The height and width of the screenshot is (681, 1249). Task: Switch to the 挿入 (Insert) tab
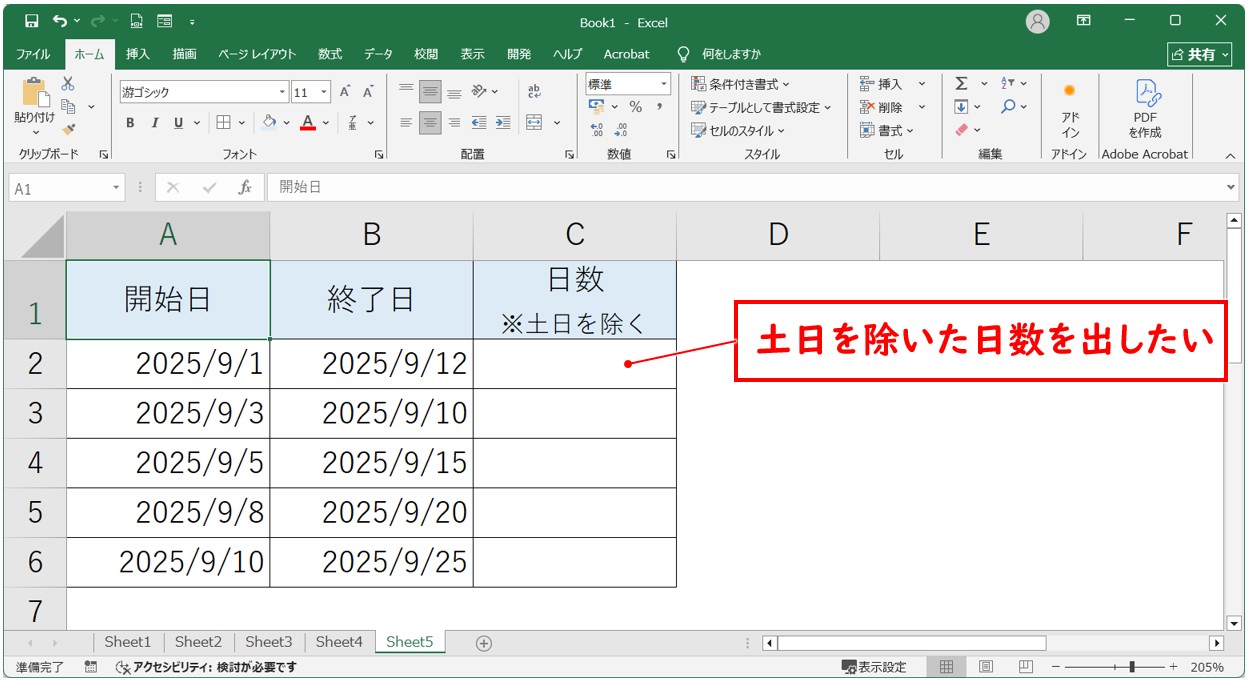click(x=138, y=54)
